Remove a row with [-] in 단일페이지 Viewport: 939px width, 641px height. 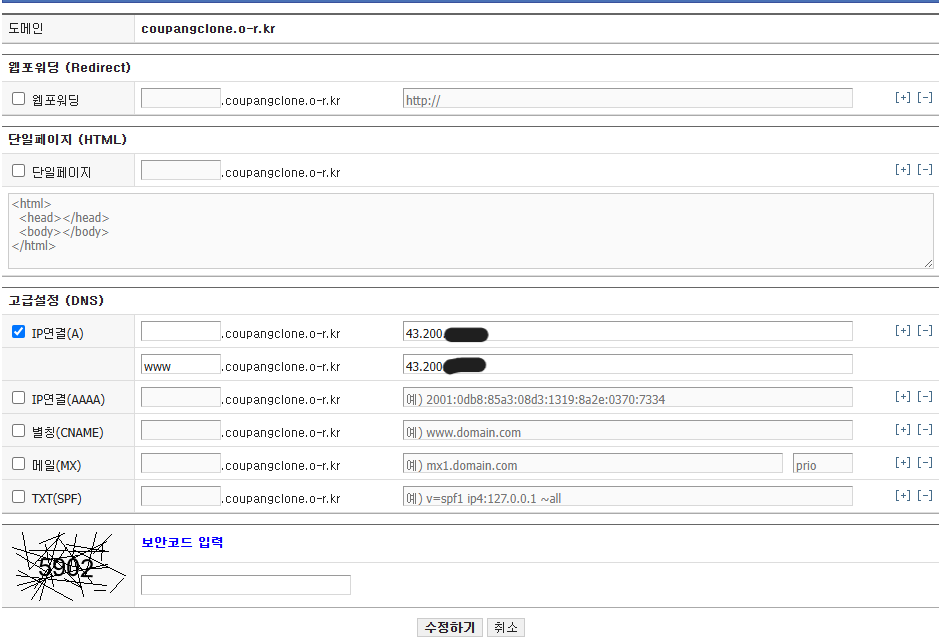[x=925, y=170]
